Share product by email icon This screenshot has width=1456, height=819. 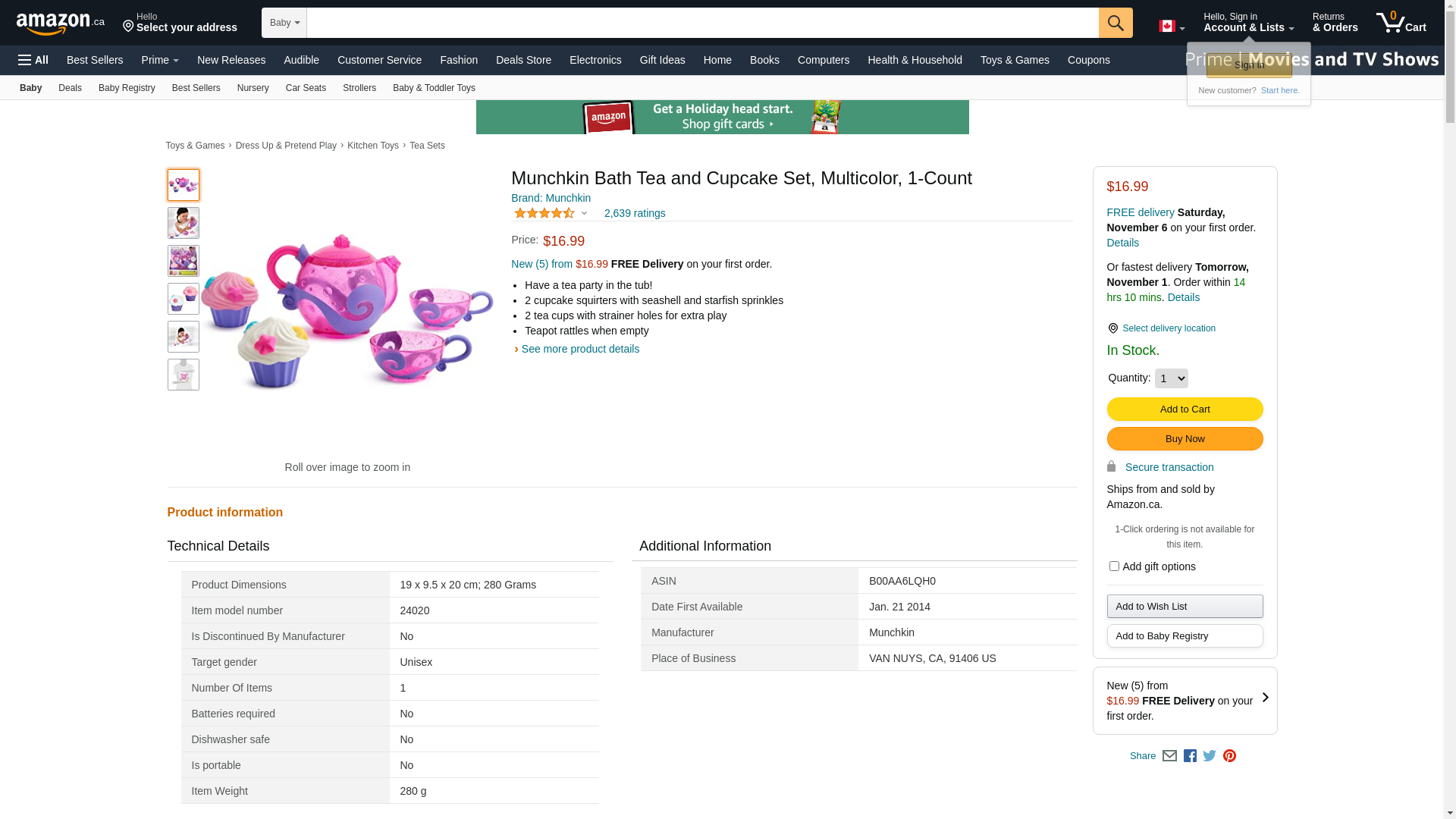(1169, 756)
